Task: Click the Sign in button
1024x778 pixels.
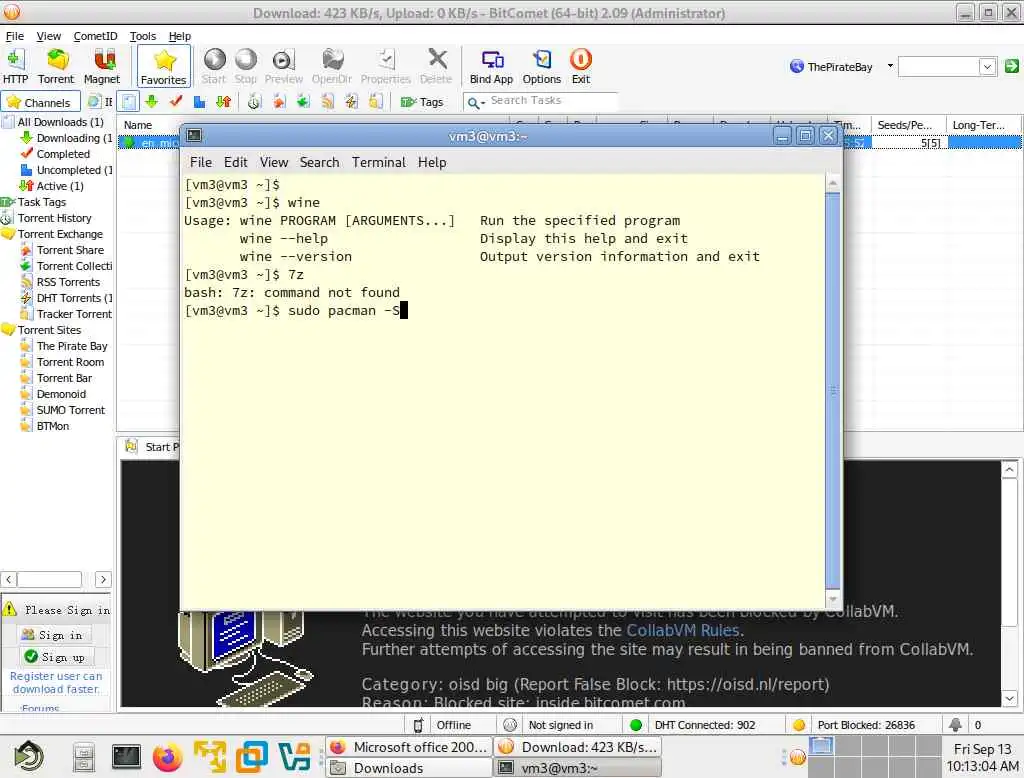Action: tap(56, 634)
